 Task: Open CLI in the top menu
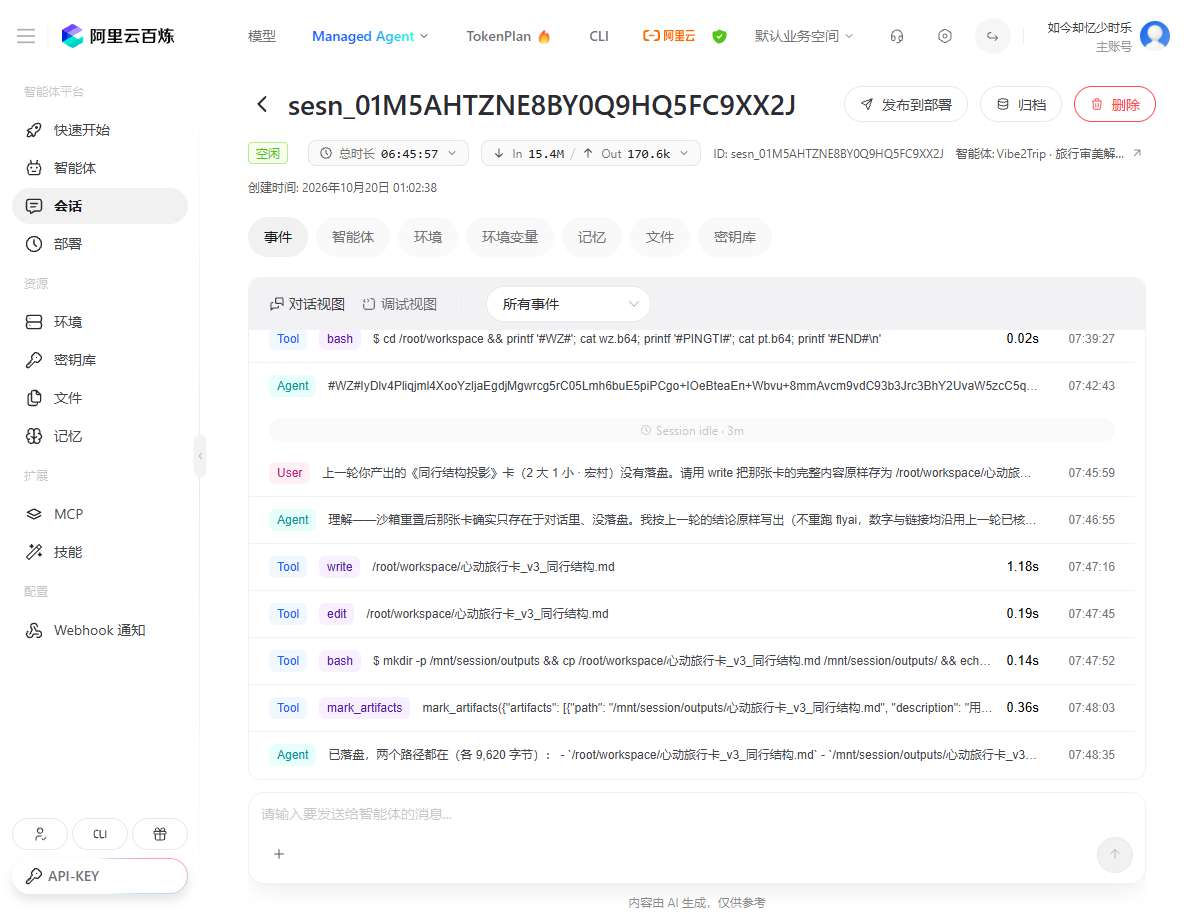coord(598,36)
